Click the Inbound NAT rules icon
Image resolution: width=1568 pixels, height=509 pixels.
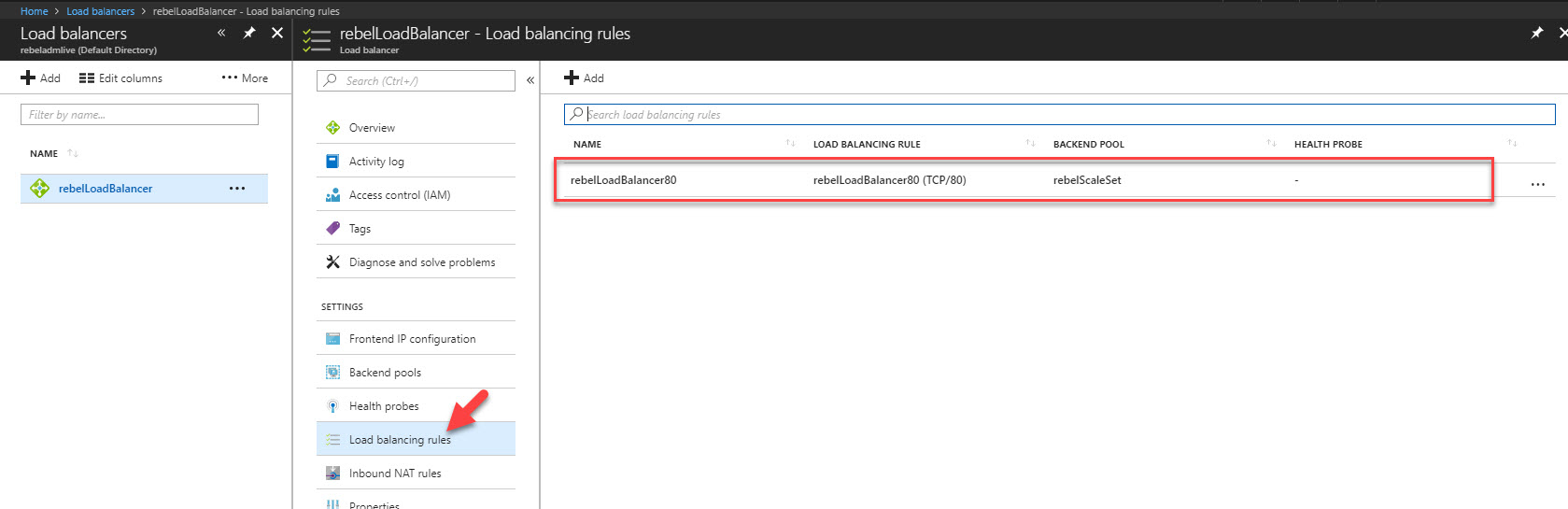(x=332, y=474)
